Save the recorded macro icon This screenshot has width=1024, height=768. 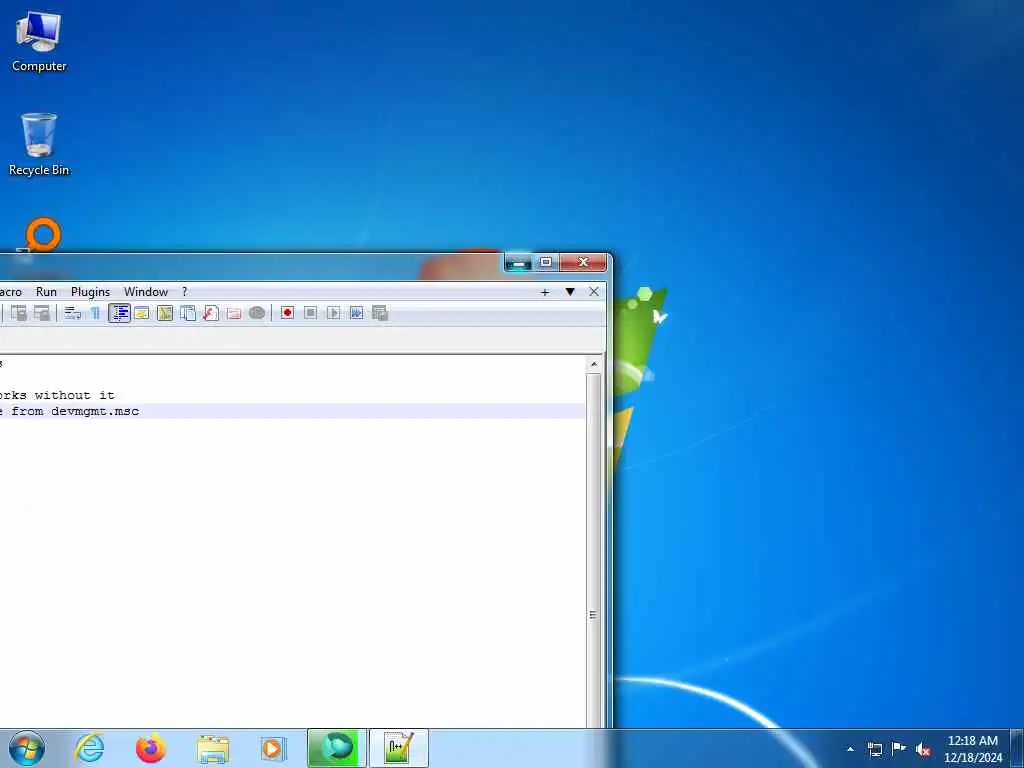380,313
